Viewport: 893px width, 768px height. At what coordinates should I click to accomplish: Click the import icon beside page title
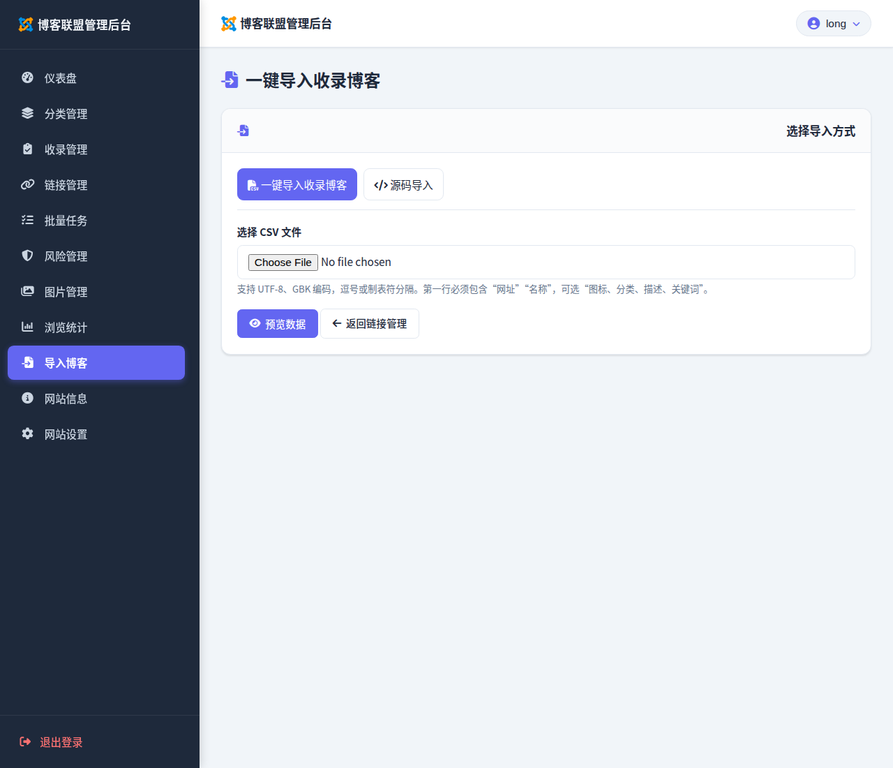pyautogui.click(x=230, y=80)
